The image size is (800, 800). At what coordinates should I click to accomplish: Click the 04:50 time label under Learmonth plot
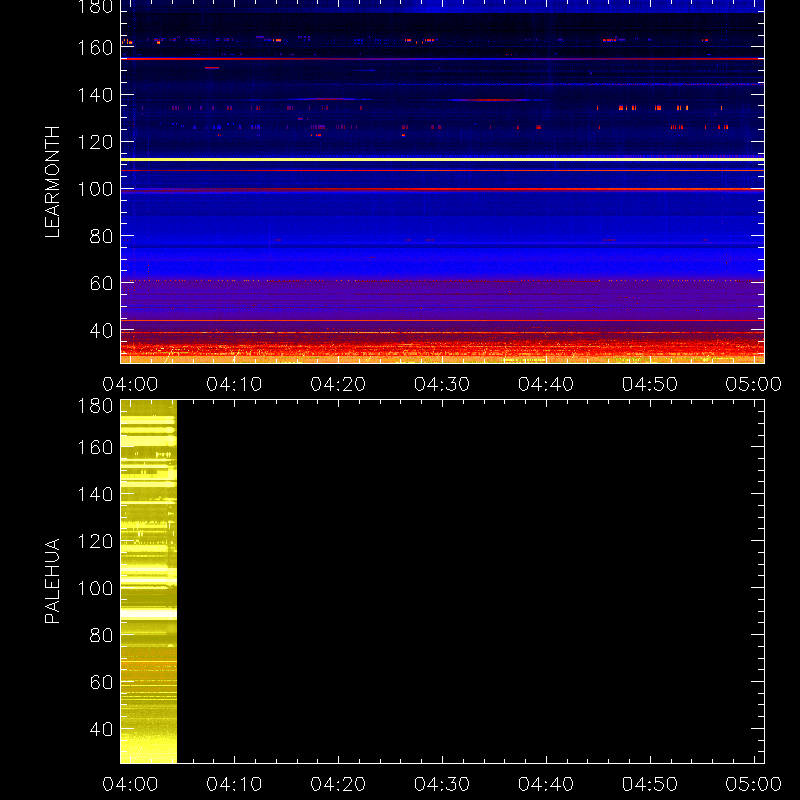point(649,384)
